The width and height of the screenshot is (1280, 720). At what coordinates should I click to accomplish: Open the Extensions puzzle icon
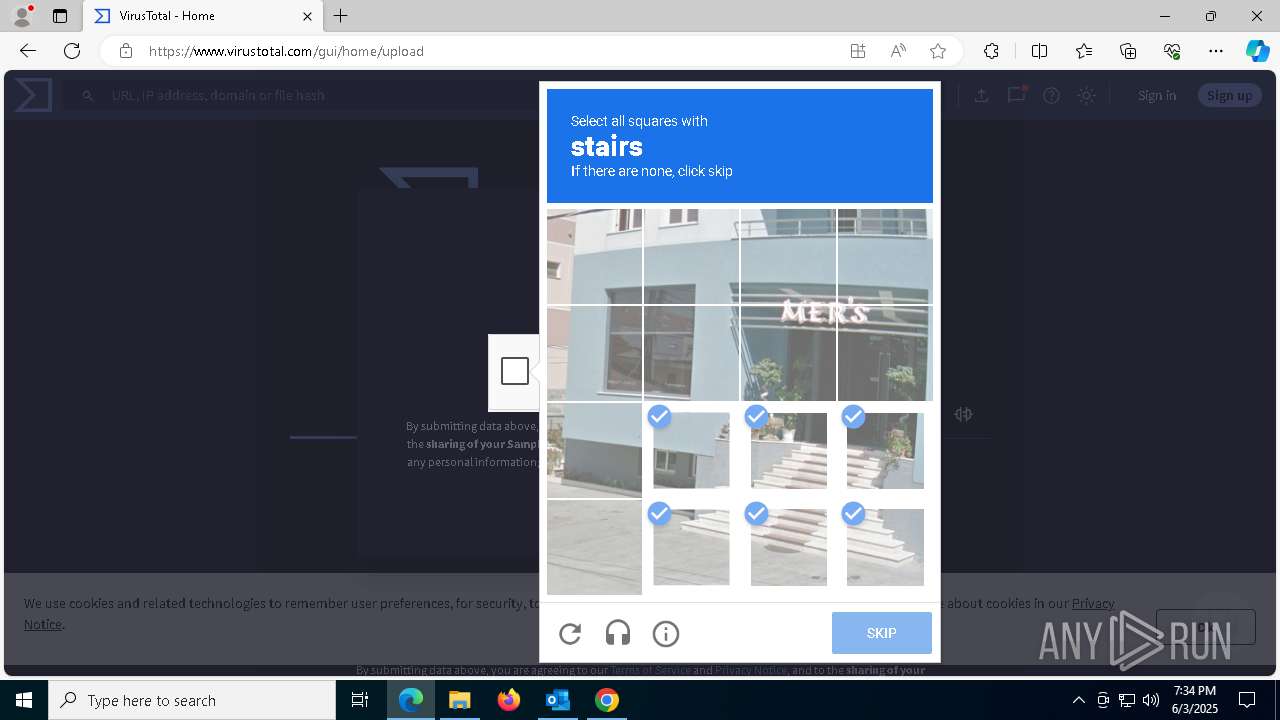tap(991, 51)
